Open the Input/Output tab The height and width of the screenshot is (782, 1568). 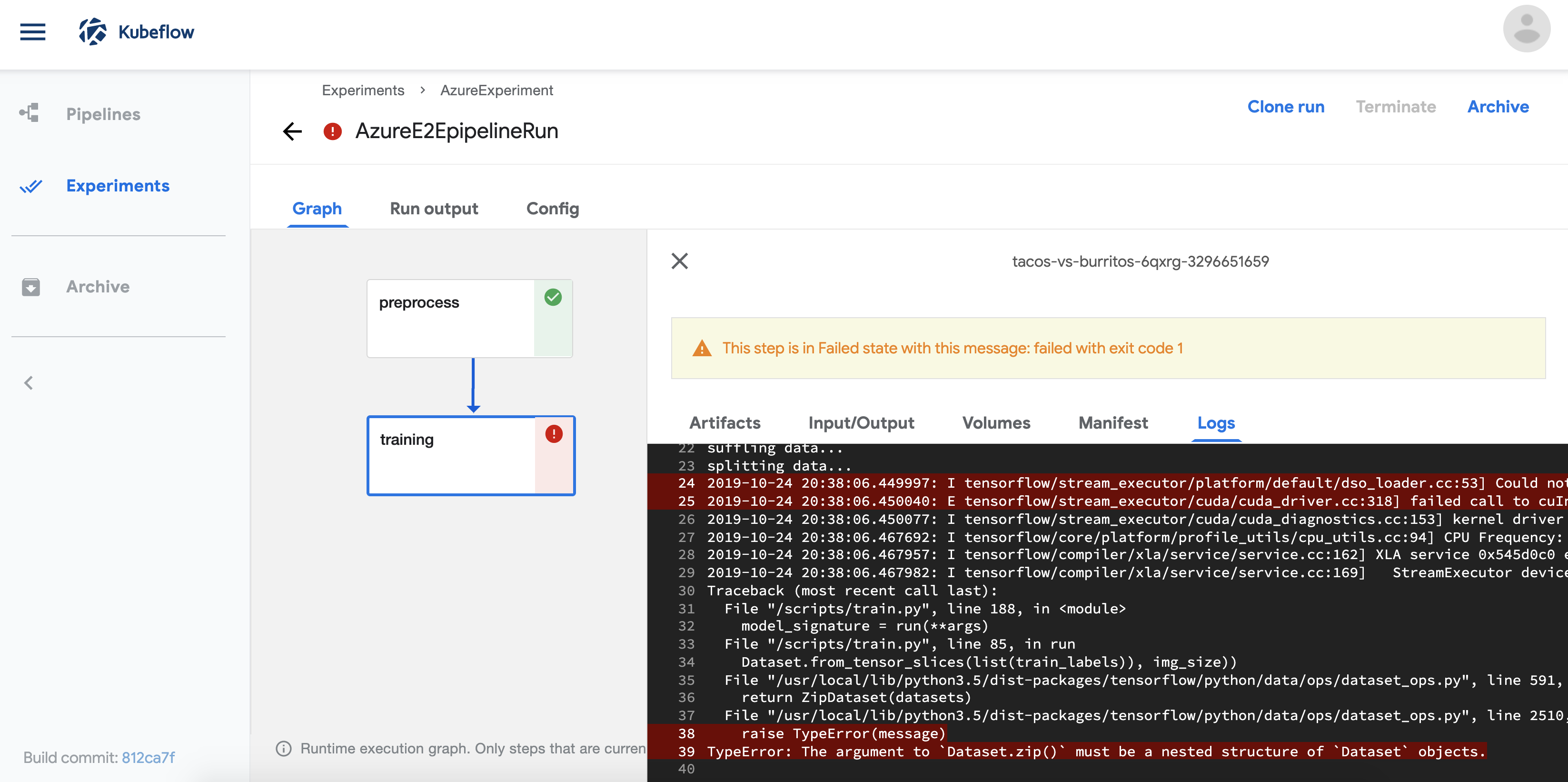861,422
